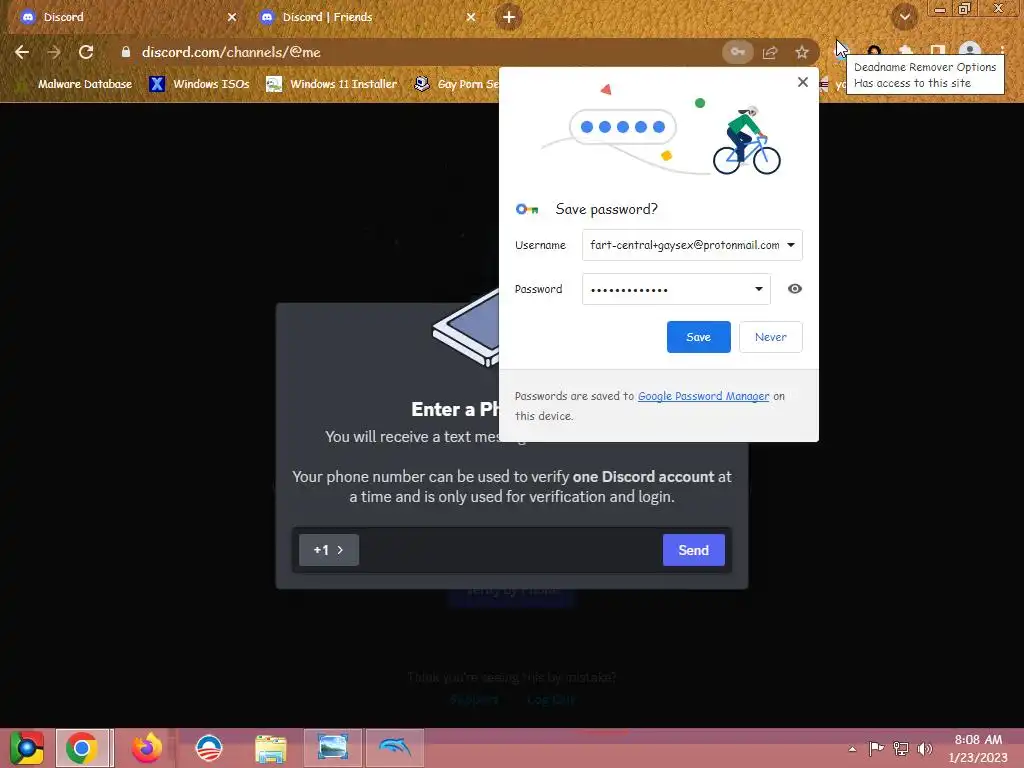Screen dimensions: 1024x768
Task: Click the volume speaker tray icon
Action: point(925,748)
